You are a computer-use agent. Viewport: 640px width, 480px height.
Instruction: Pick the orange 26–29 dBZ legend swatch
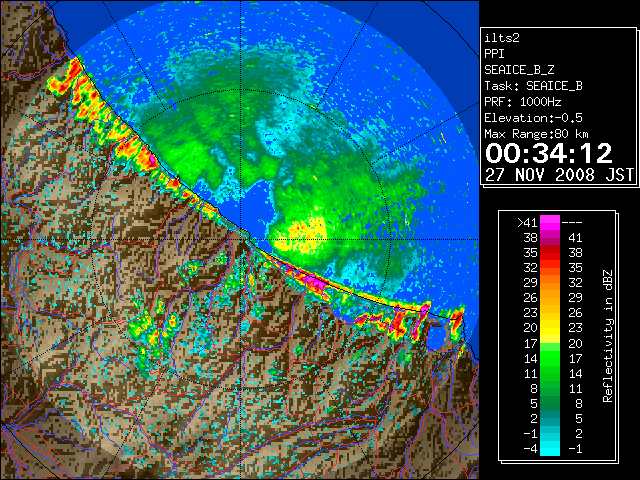coord(550,298)
